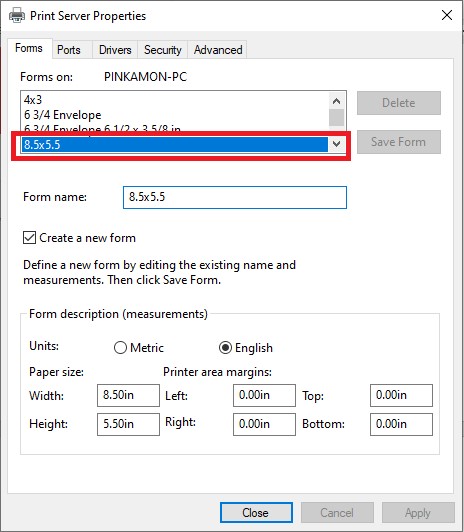464x532 pixels.
Task: Click the paper Width input field
Action: coord(128,395)
